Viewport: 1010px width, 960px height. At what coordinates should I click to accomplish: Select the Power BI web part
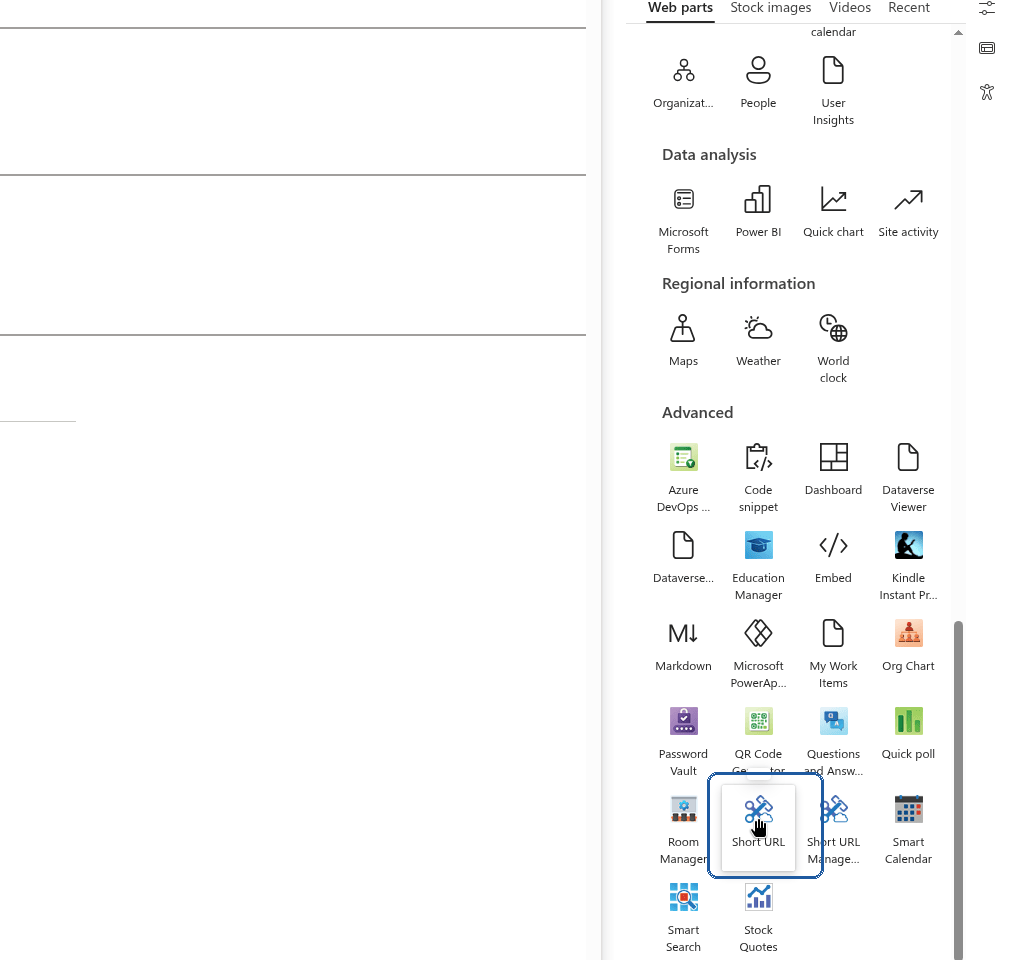758,213
